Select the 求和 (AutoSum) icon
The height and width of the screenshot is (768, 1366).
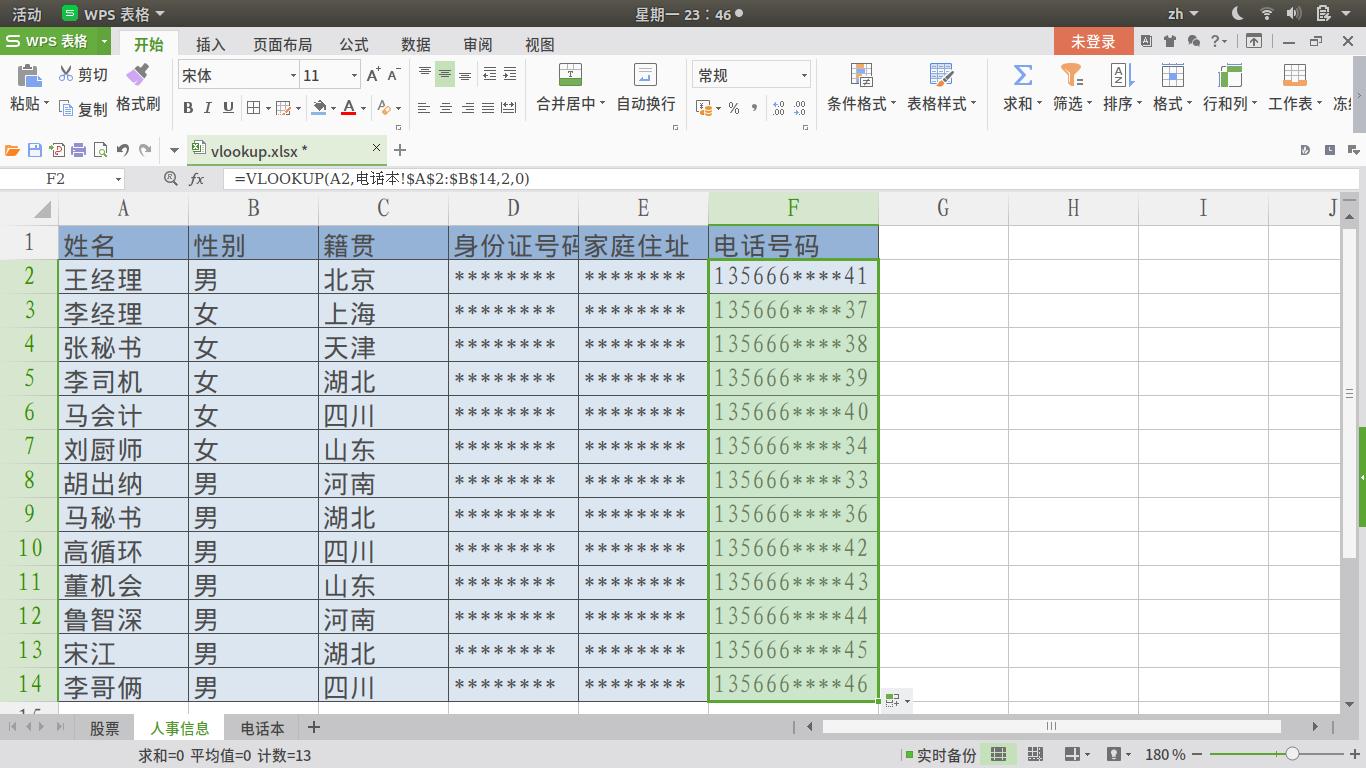[1020, 85]
